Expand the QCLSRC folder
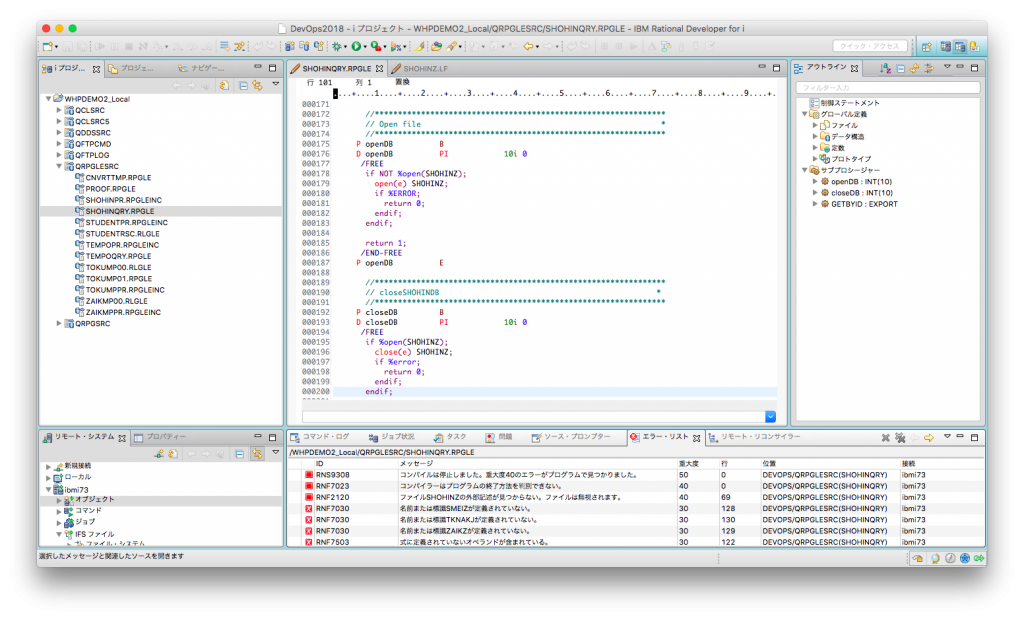This screenshot has width=1024, height=620. pos(59,110)
